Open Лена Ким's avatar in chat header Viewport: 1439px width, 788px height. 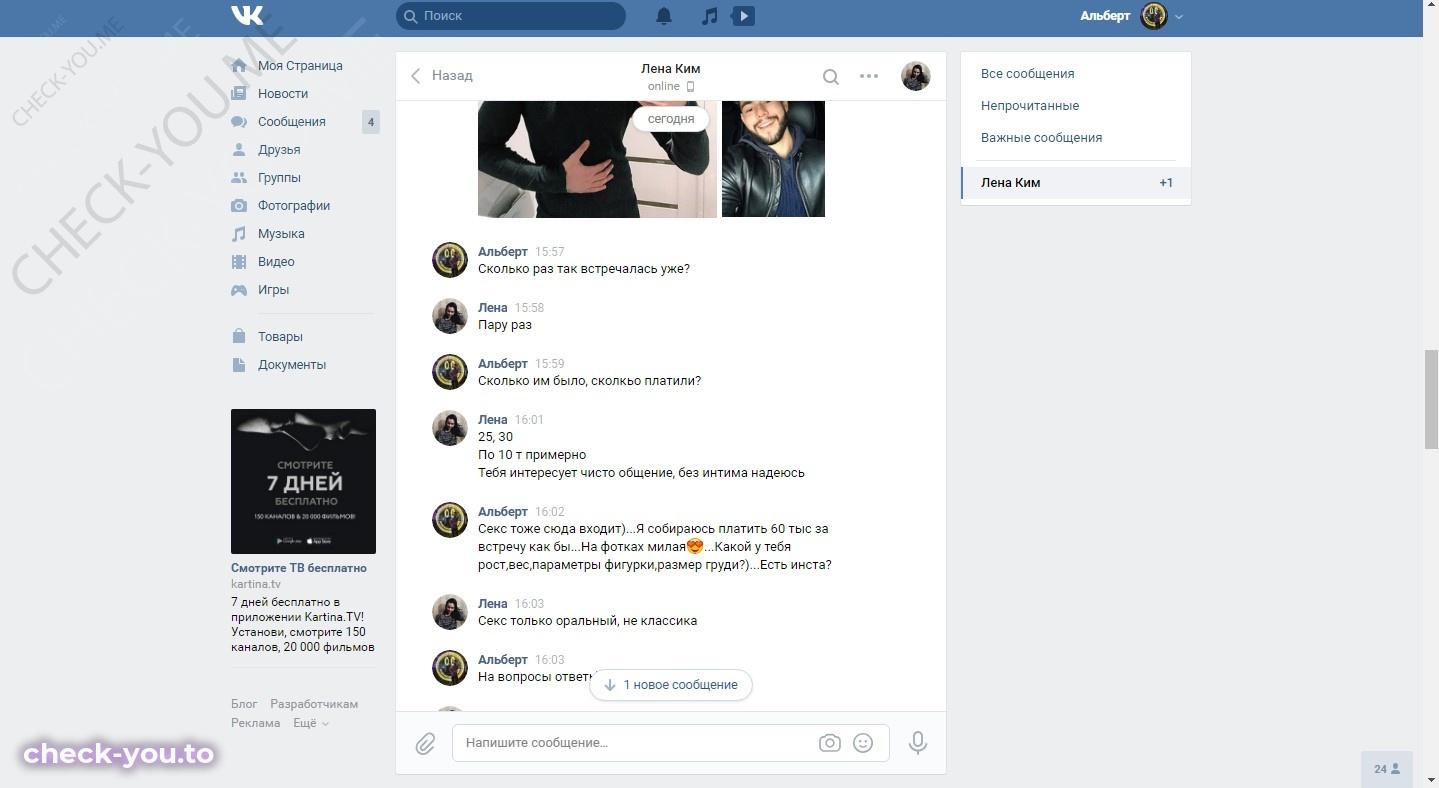[916, 76]
